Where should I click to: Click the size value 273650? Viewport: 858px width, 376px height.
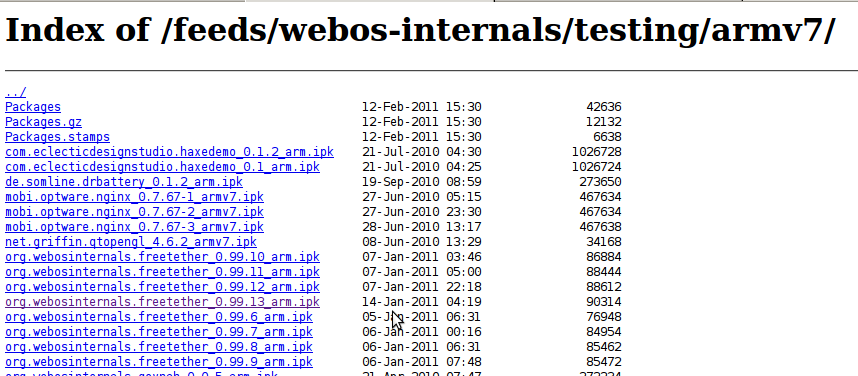click(x=600, y=182)
